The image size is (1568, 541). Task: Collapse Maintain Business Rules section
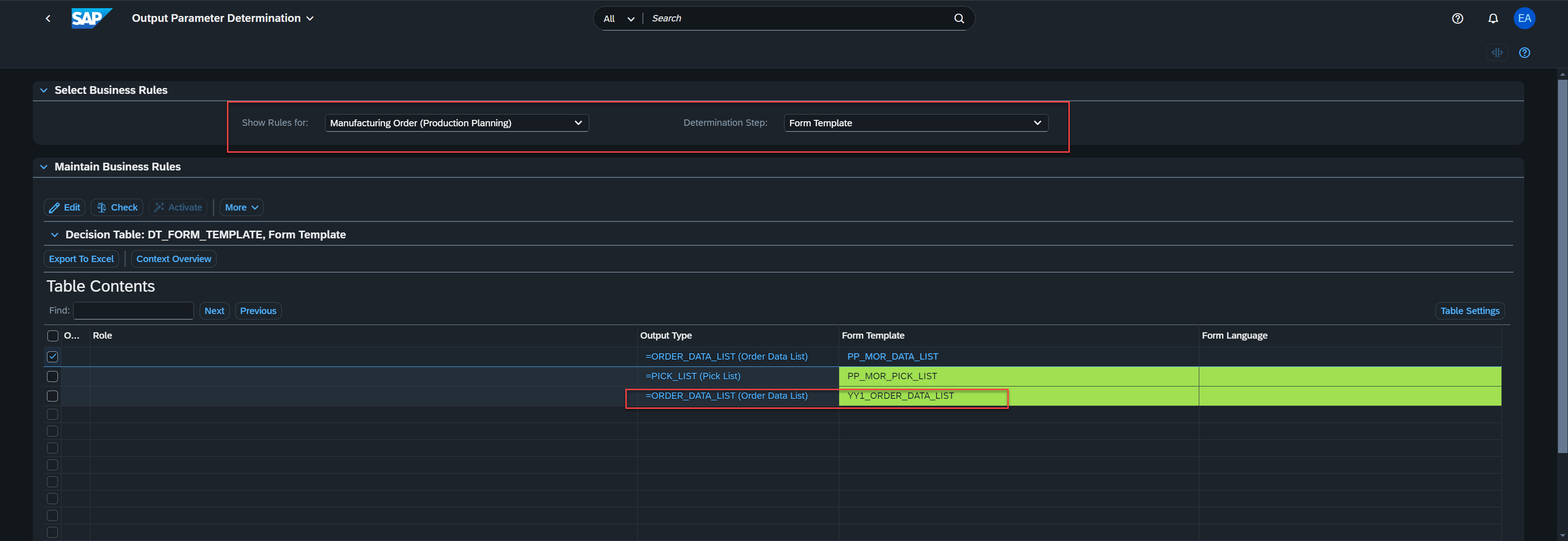(x=44, y=167)
